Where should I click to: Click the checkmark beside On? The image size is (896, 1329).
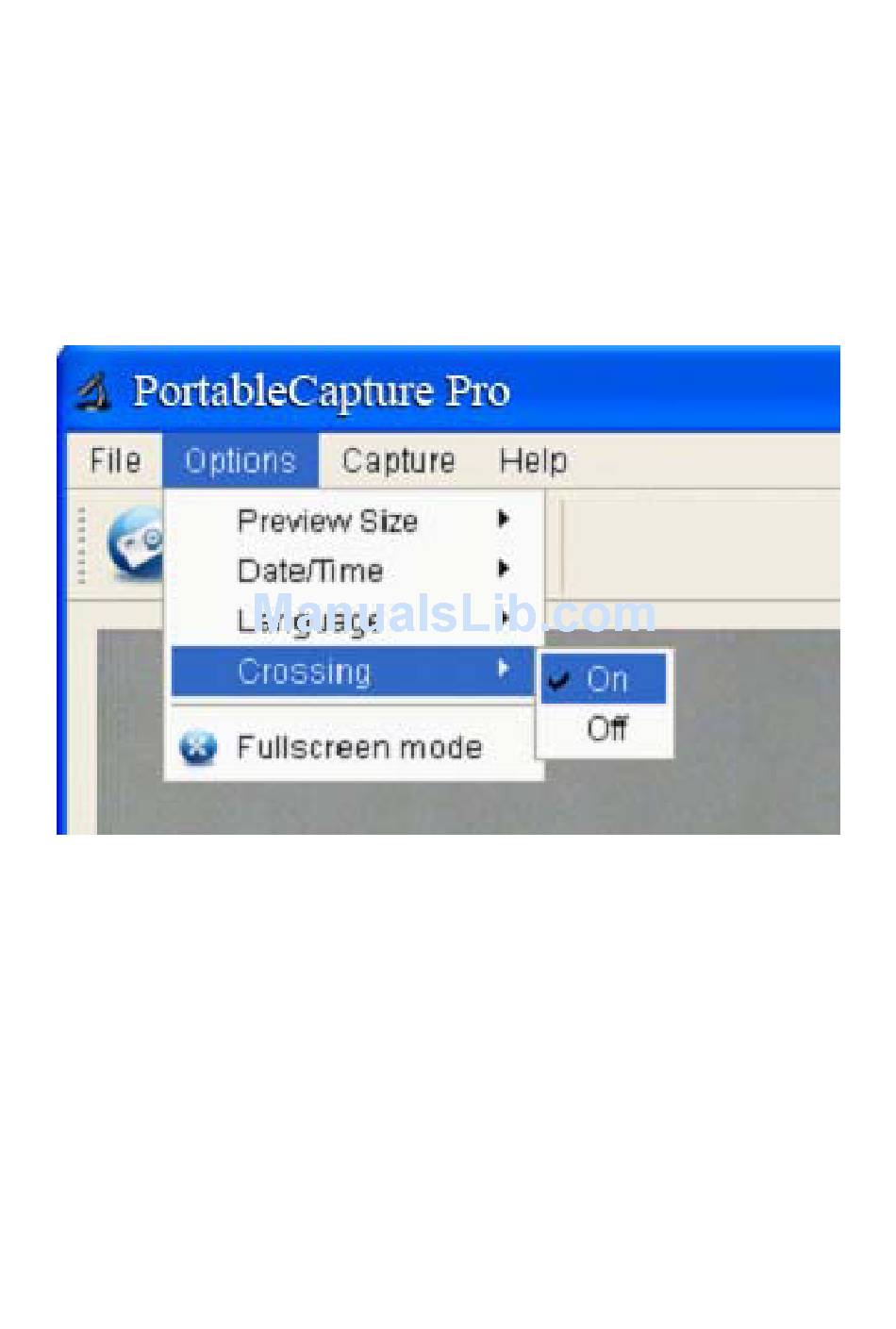coord(559,679)
